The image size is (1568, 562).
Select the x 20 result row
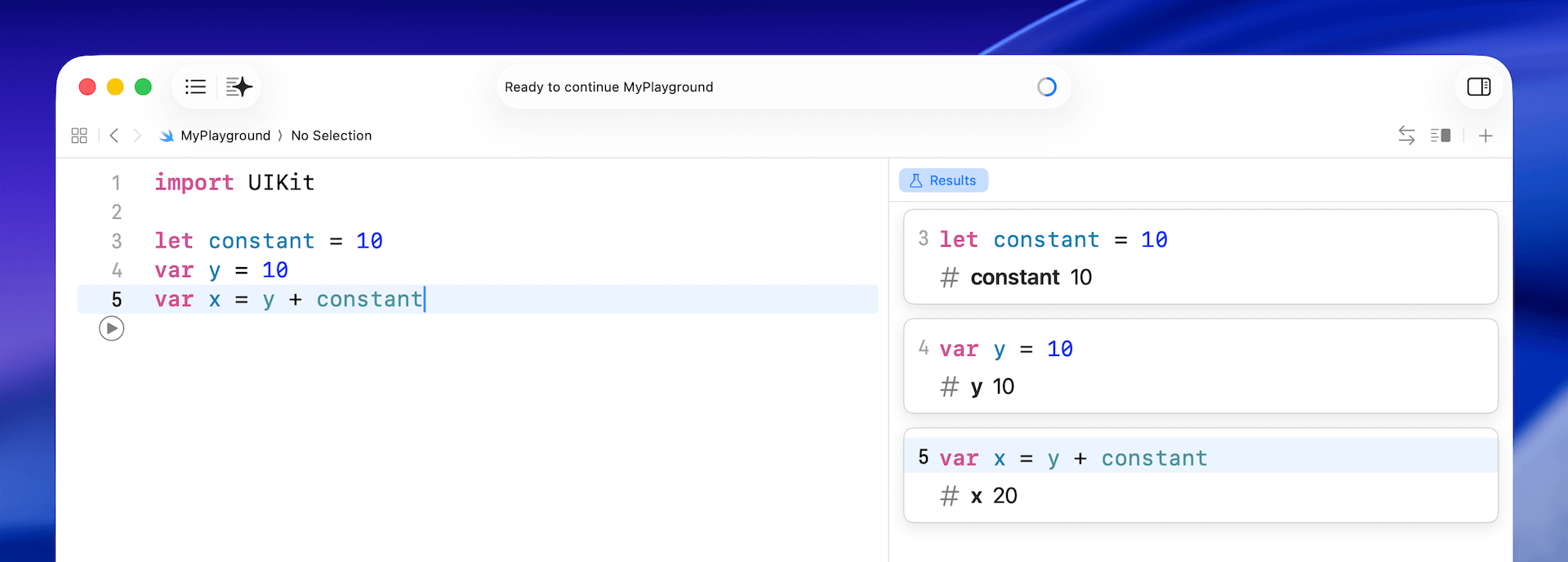[x=993, y=496]
